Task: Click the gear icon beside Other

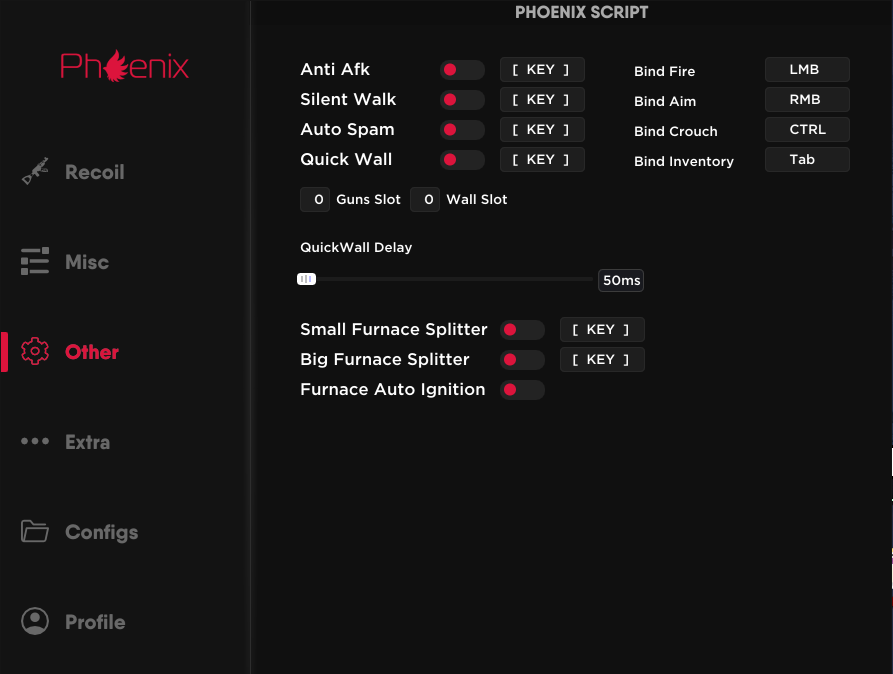Action: (x=35, y=352)
